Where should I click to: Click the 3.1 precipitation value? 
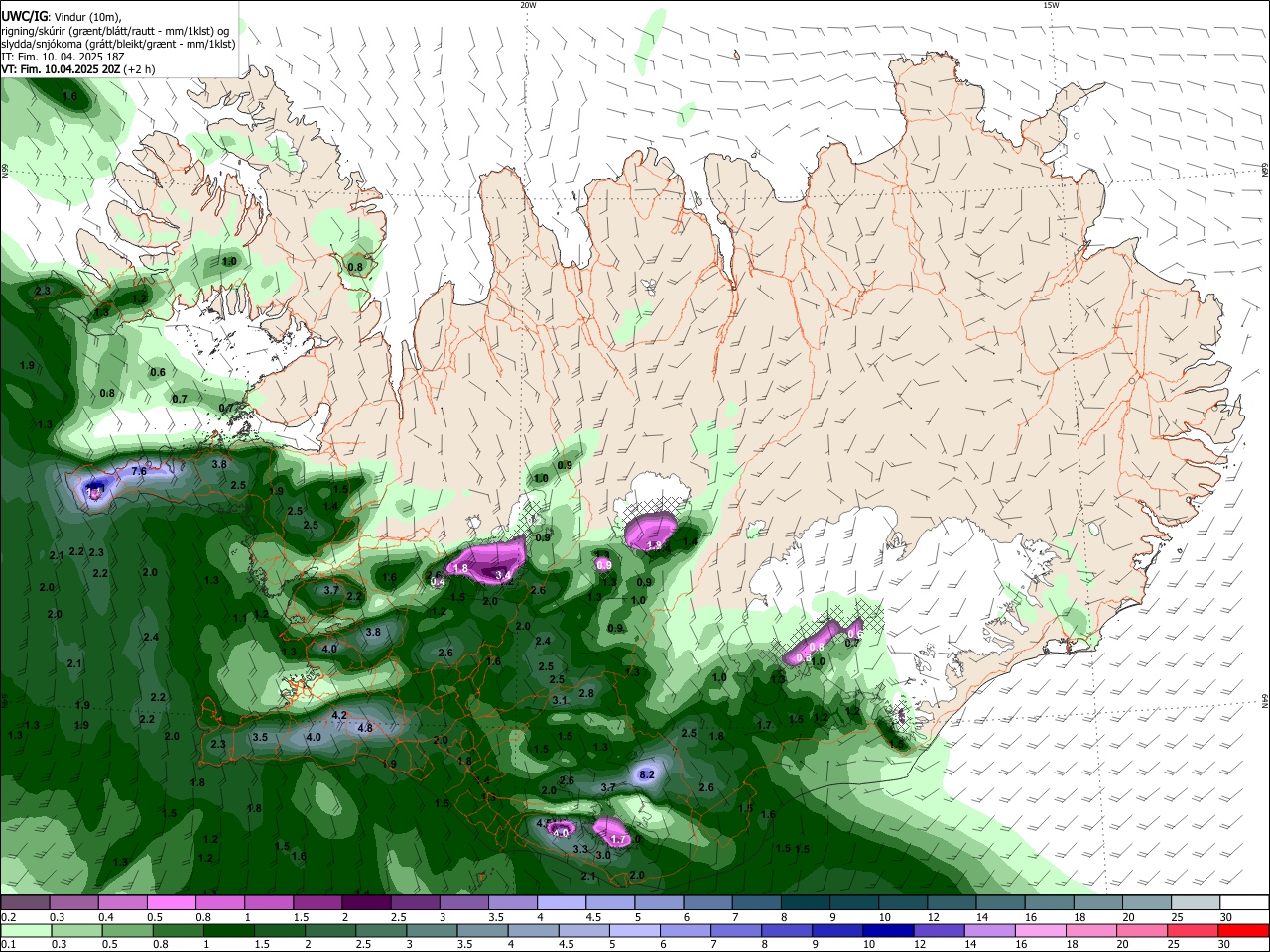(x=560, y=700)
